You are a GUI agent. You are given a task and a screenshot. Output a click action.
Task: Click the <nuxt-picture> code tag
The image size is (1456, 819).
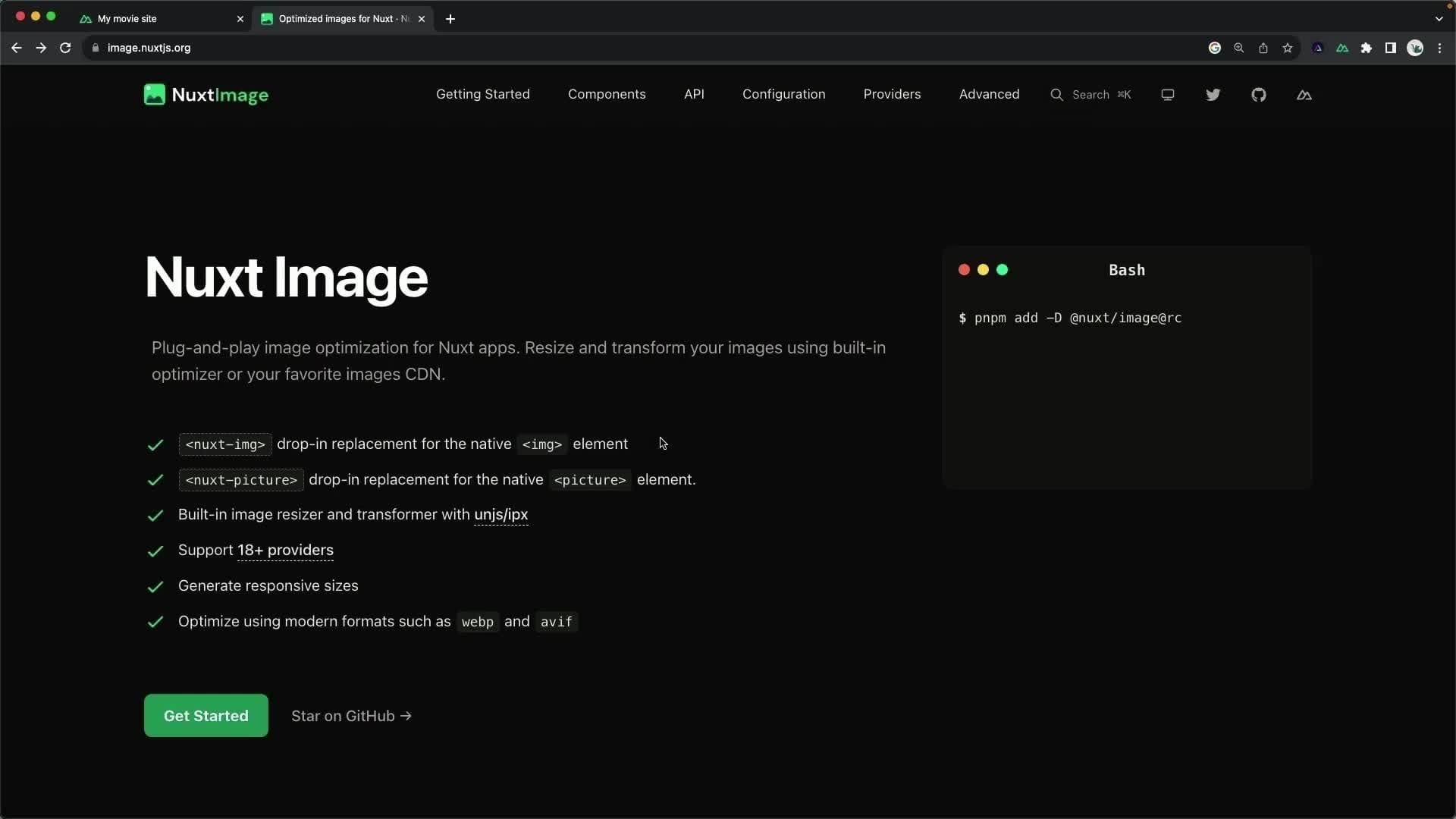coord(241,480)
